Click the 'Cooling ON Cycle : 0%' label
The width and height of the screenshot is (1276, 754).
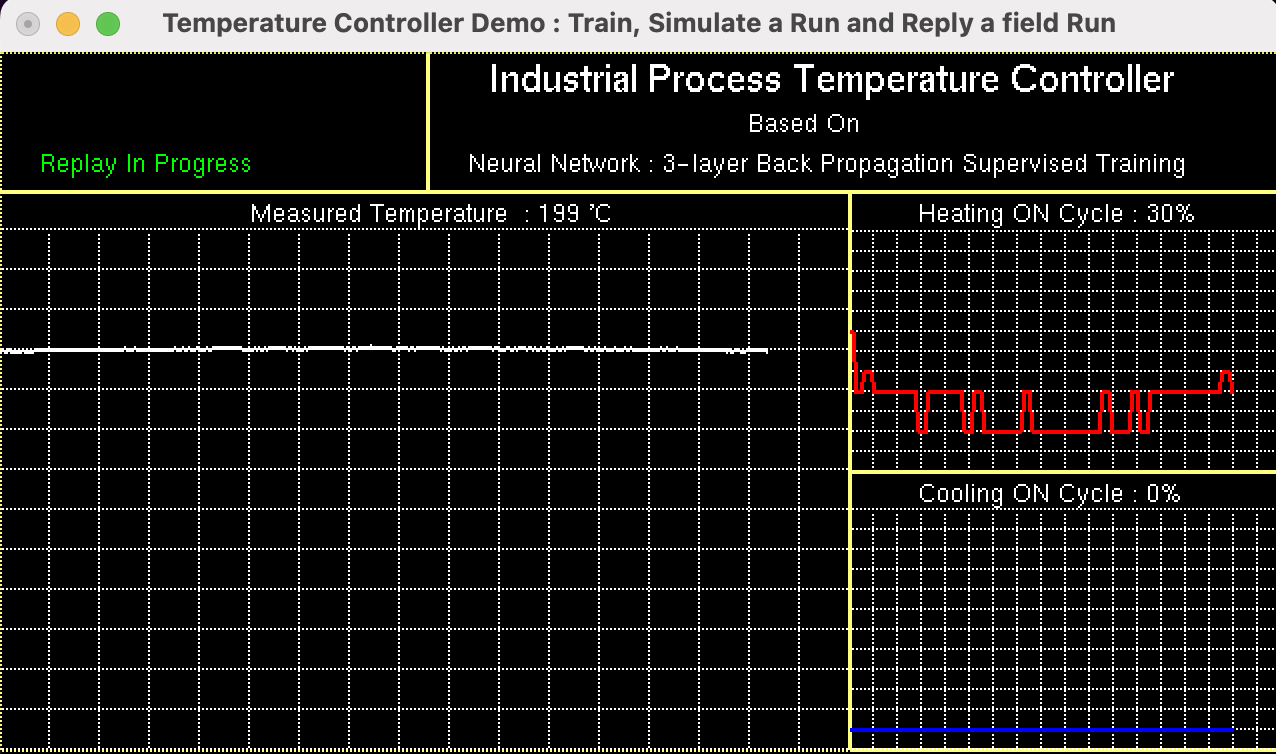[x=1050, y=493]
